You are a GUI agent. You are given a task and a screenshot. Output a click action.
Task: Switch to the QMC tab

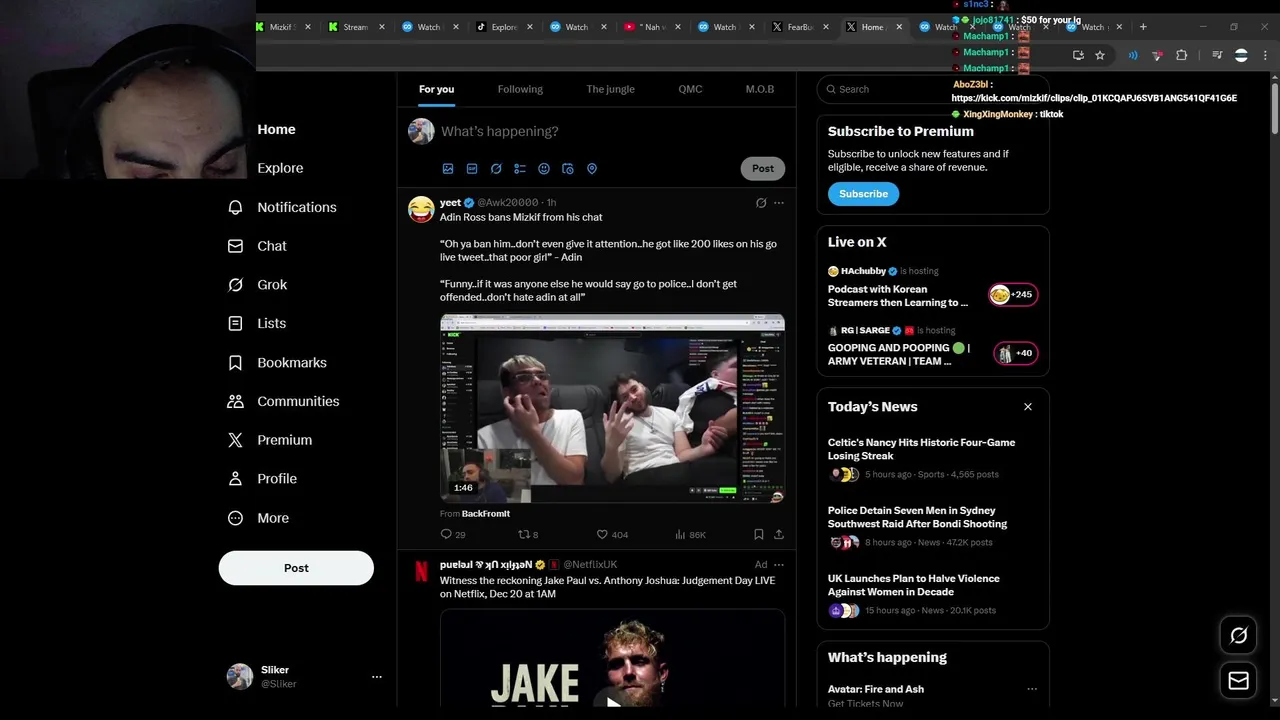point(690,89)
